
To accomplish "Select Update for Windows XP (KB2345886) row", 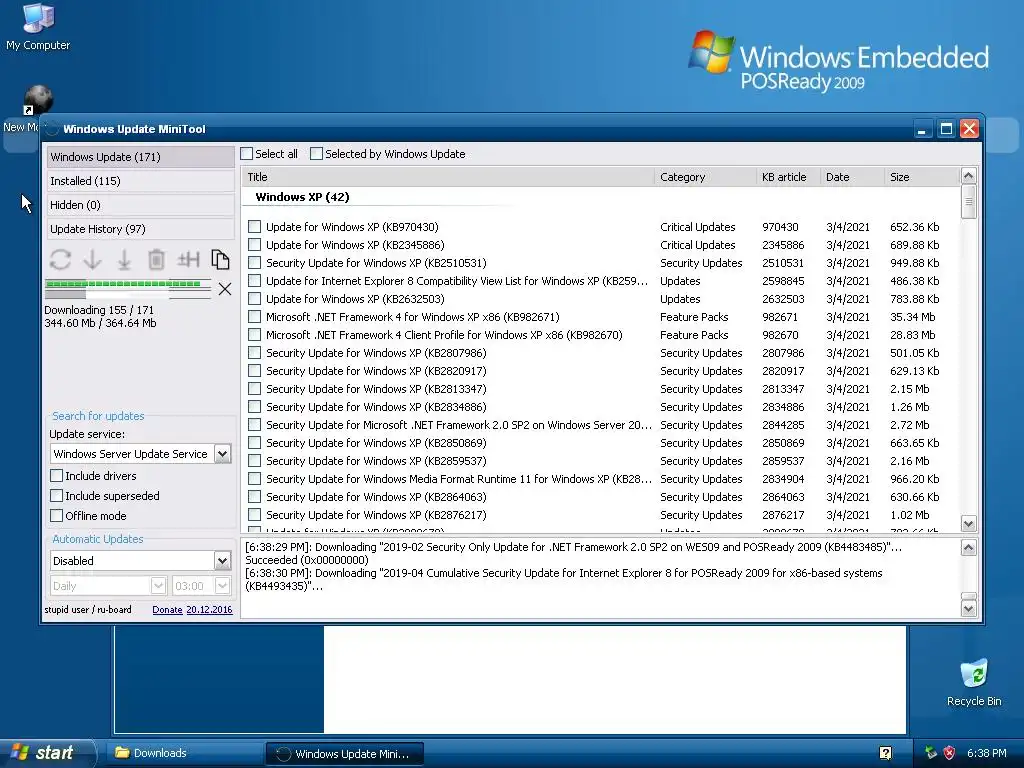I will pyautogui.click(x=601, y=245).
